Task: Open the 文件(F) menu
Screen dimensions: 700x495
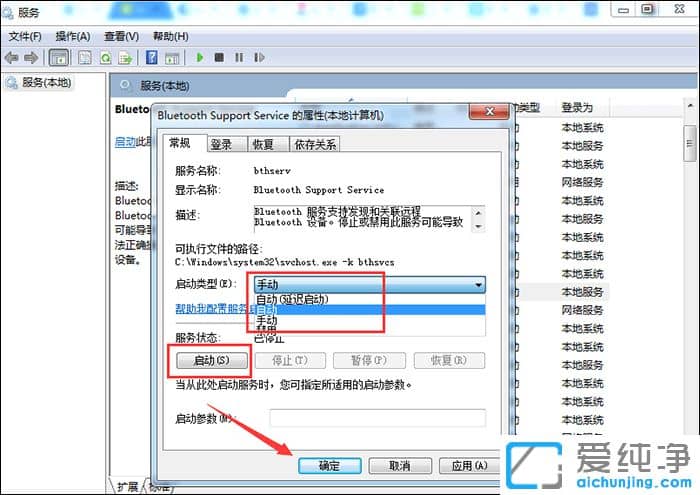Action: (x=25, y=36)
